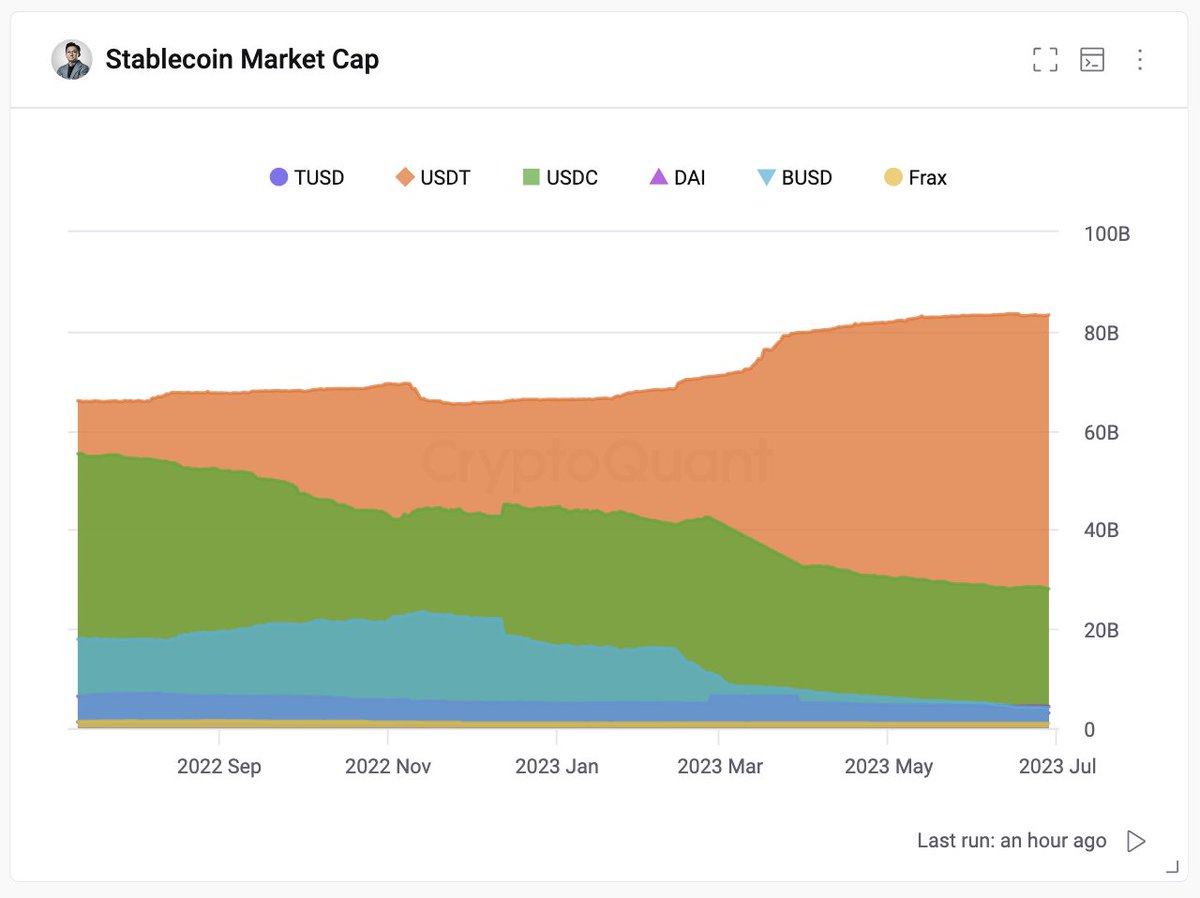Image resolution: width=1200 pixels, height=898 pixels.
Task: Toggle Frax series in legend
Action: coord(915,178)
